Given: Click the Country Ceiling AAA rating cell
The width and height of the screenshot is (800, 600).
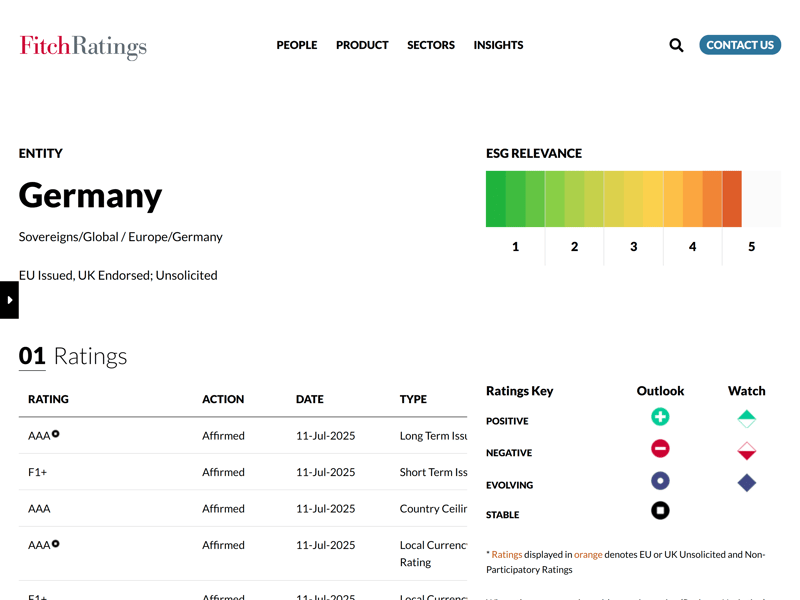Looking at the screenshot, I should 39,509.
